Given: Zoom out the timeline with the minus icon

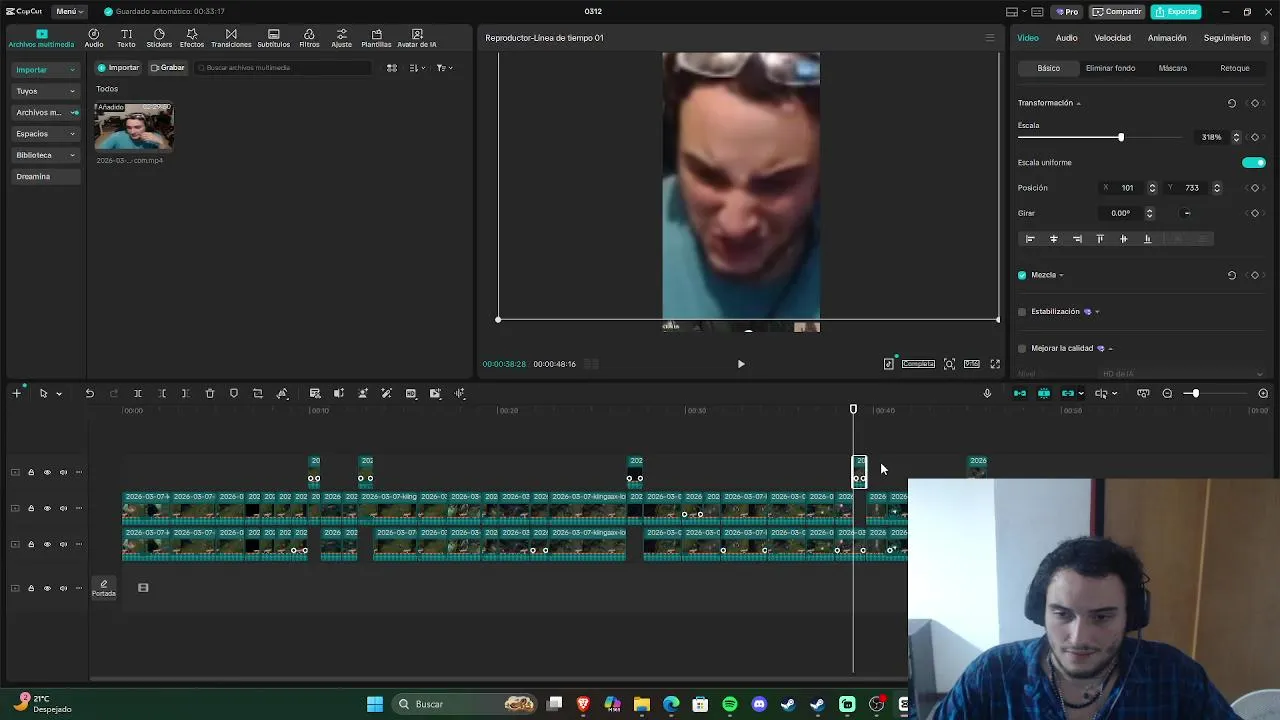Looking at the screenshot, I should pos(1167,394).
